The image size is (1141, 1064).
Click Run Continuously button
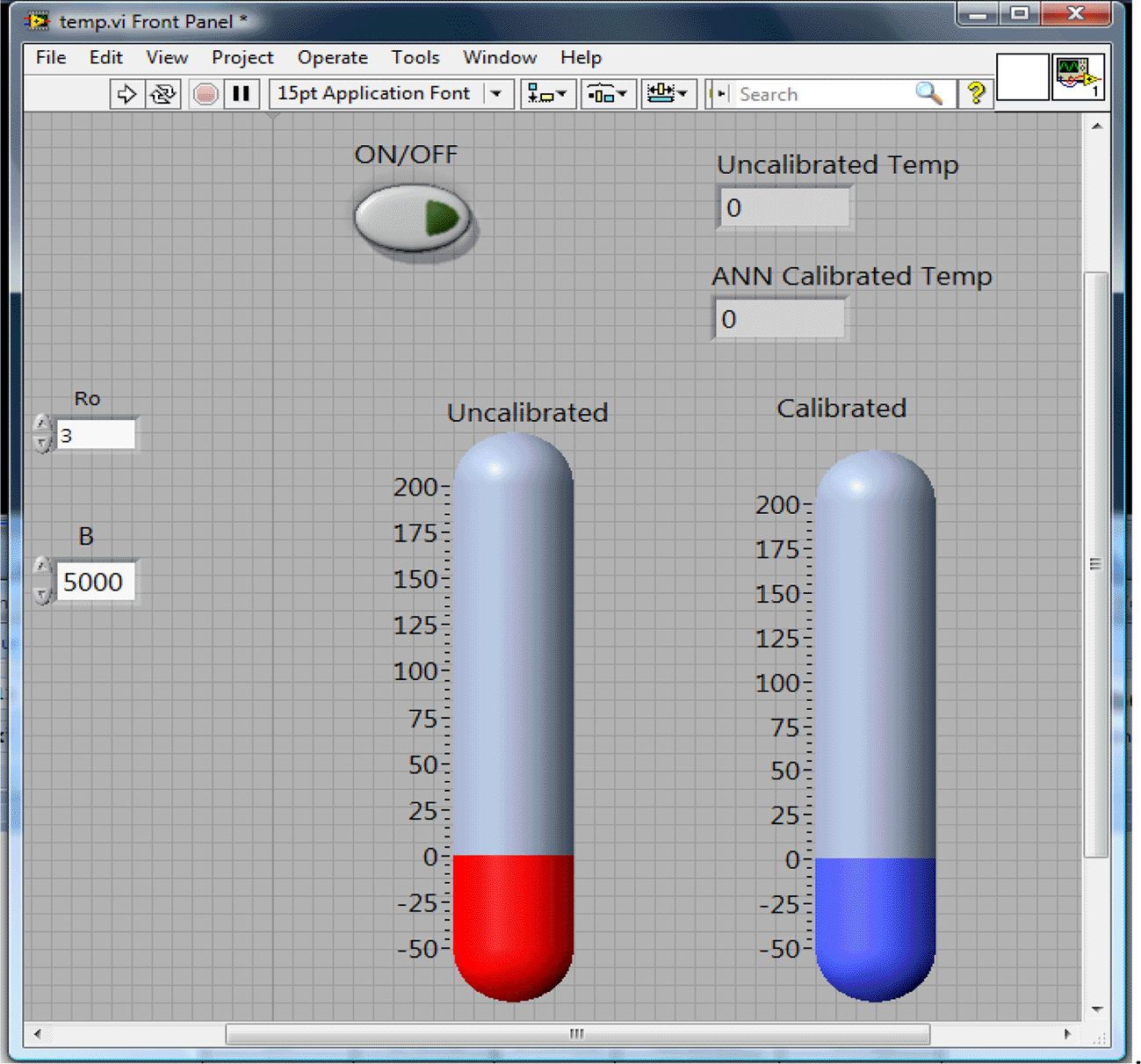[x=162, y=94]
